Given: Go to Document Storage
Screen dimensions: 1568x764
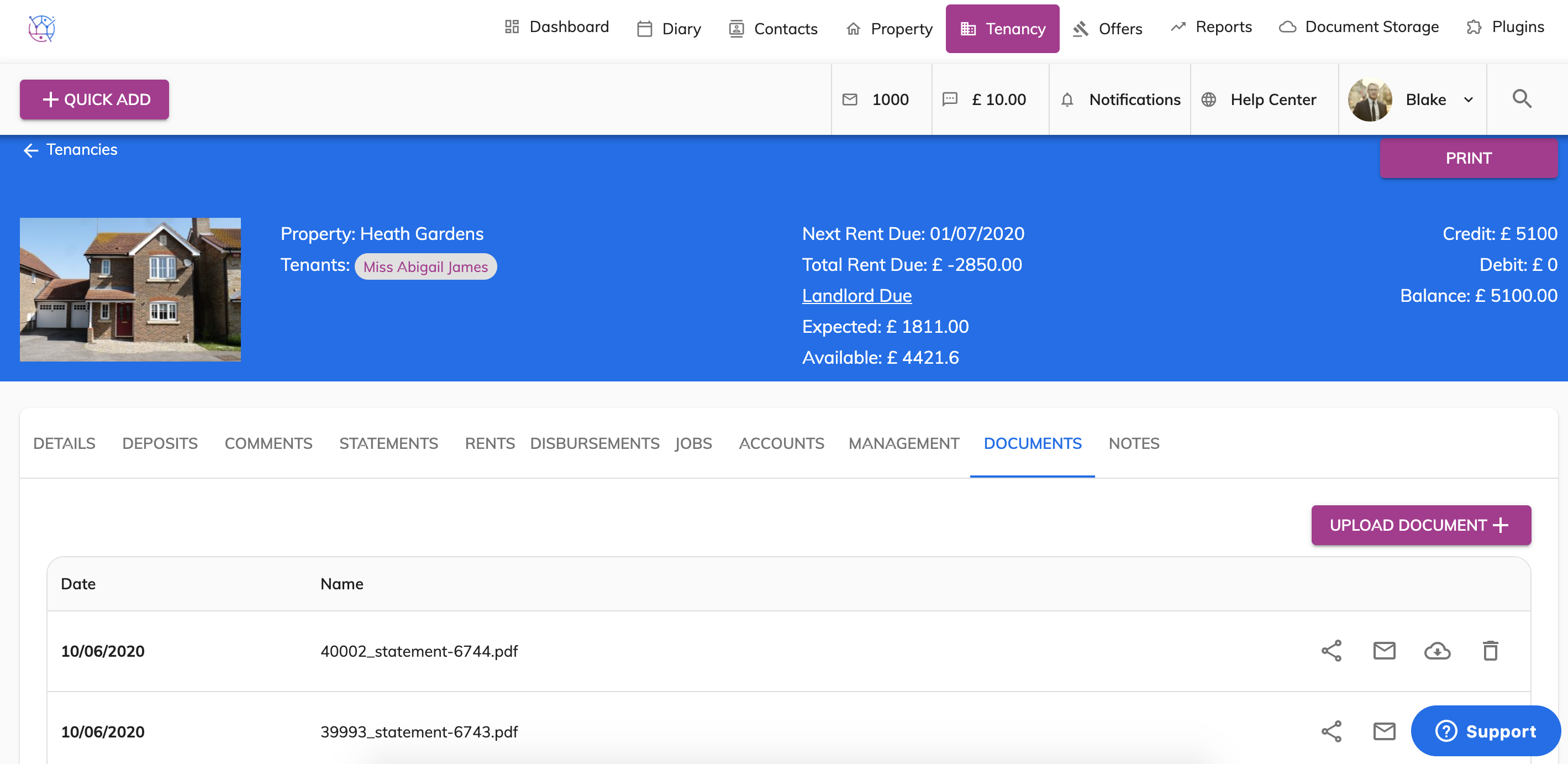Looking at the screenshot, I should pyautogui.click(x=1359, y=28).
